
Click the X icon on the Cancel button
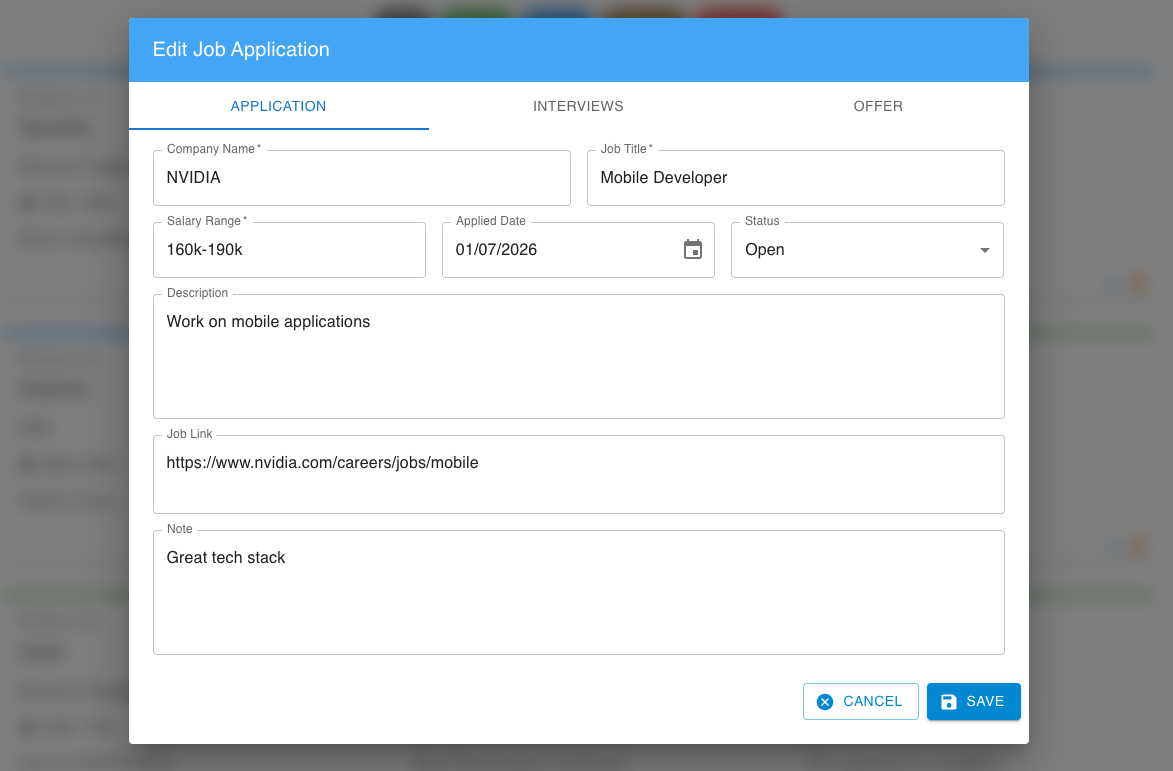(x=825, y=702)
